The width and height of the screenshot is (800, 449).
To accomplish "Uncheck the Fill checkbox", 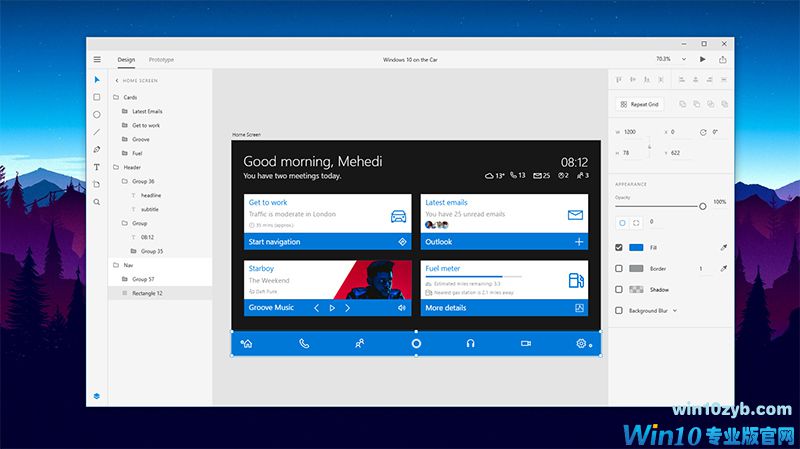I will (619, 247).
